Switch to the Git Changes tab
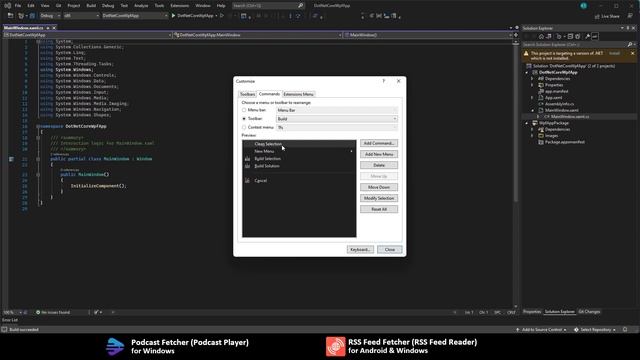 (x=589, y=312)
